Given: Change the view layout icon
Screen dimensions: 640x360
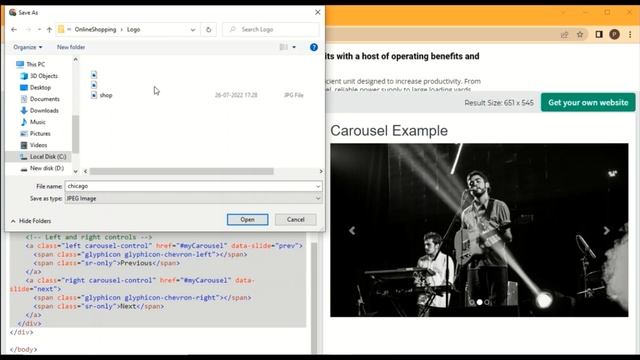Looking at the screenshot, I should coord(284,47).
